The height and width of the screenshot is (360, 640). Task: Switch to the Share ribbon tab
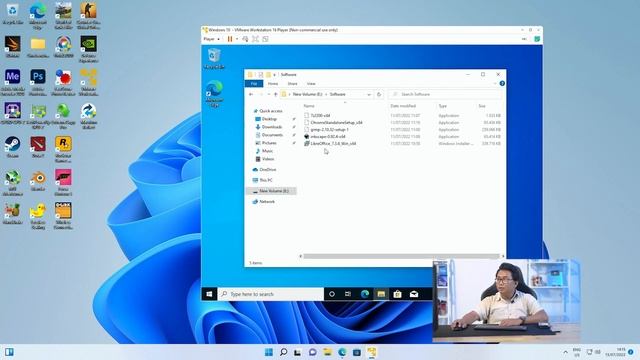[x=292, y=84]
